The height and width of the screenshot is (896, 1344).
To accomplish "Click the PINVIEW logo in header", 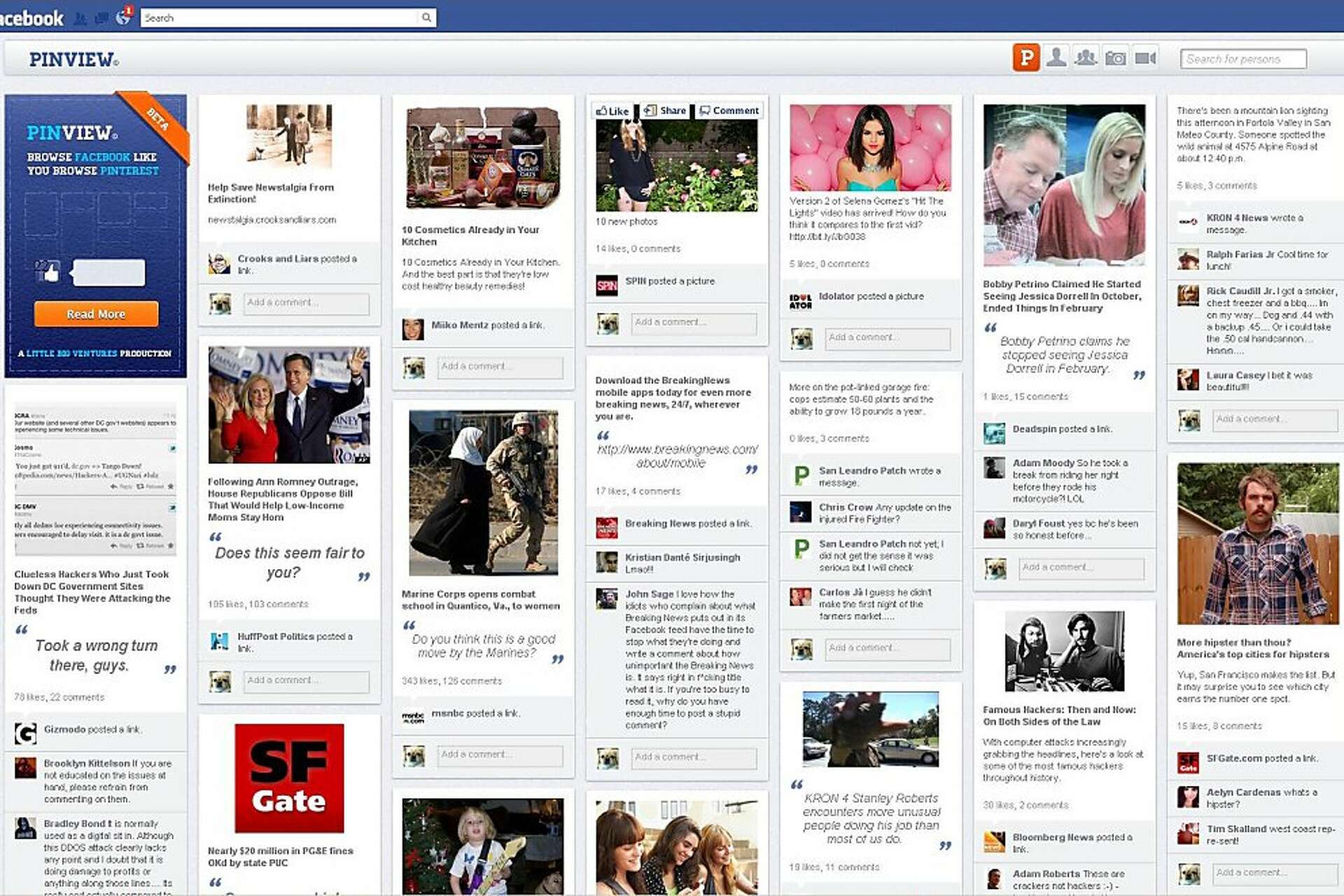I will [73, 59].
